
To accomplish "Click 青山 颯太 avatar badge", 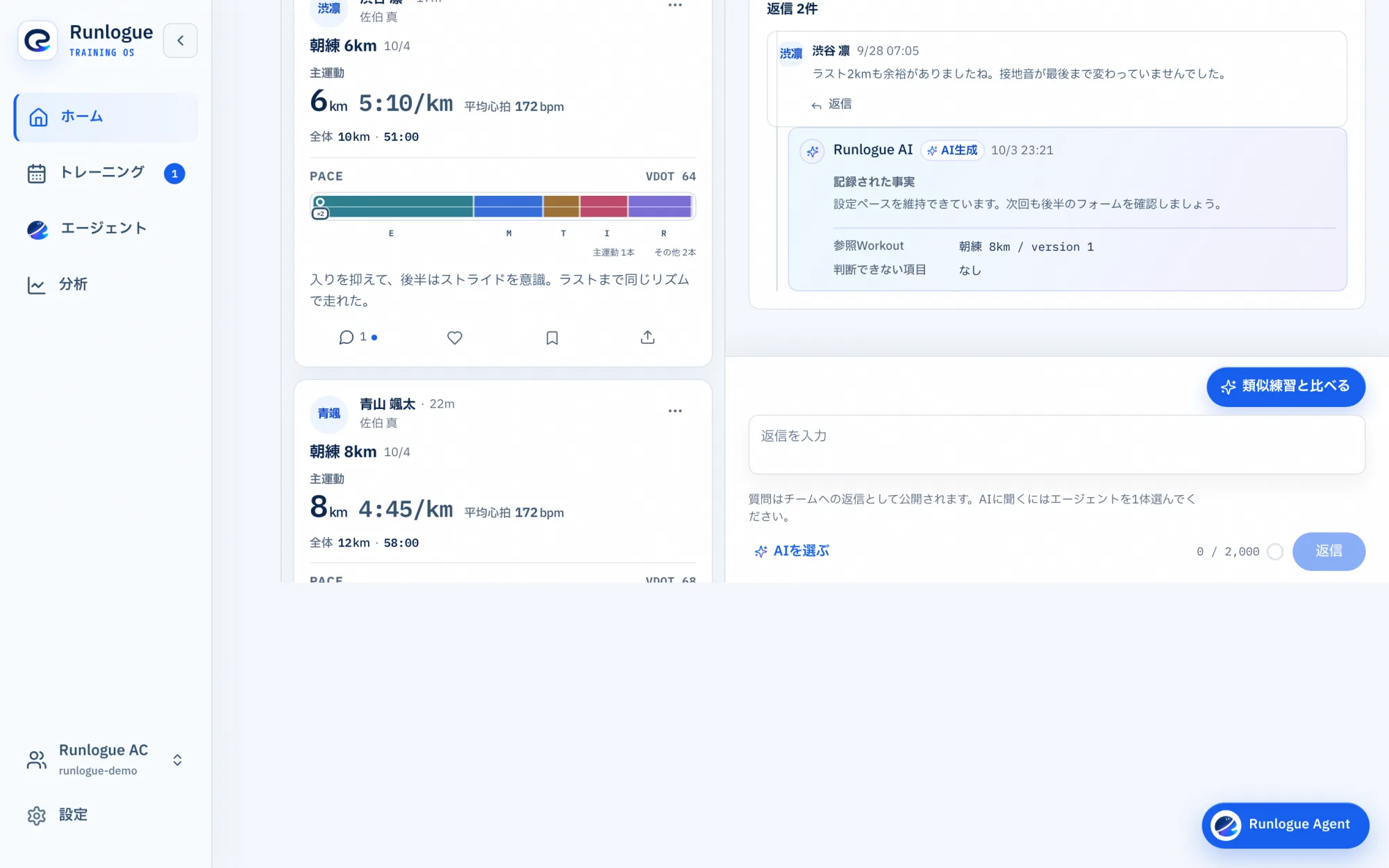I will (329, 414).
